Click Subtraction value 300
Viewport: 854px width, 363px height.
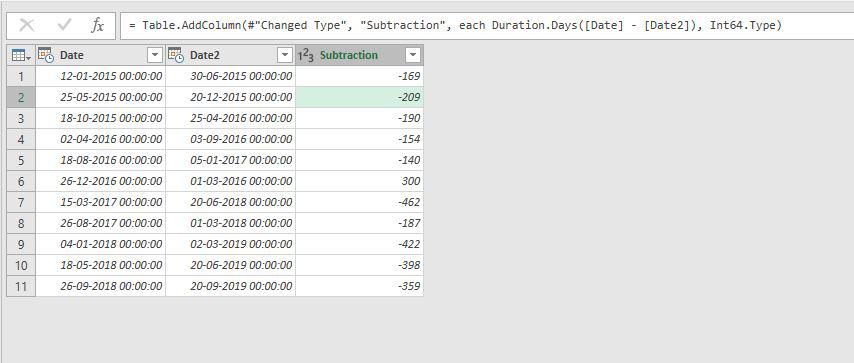359,181
